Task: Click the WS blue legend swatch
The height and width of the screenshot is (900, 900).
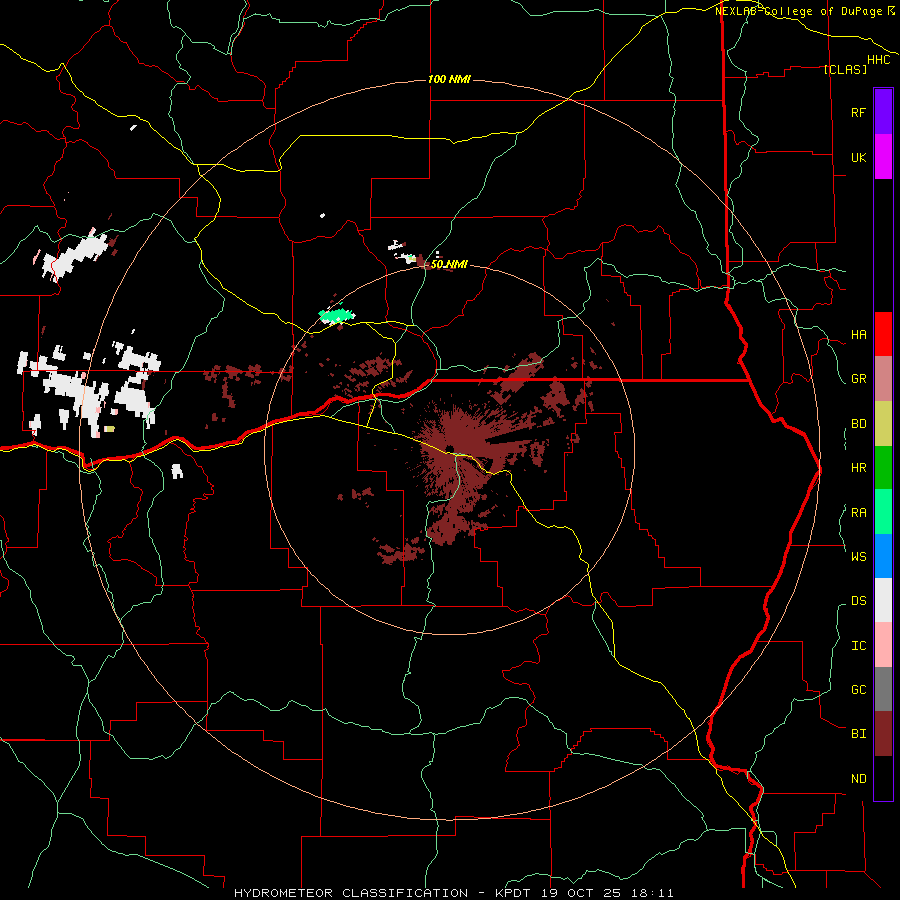Action: point(883,556)
